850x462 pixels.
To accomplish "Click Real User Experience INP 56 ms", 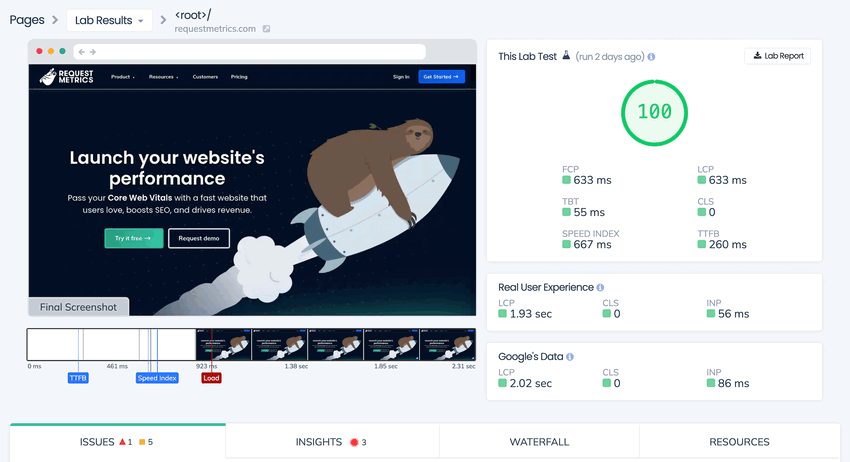I will pyautogui.click(x=727, y=309).
